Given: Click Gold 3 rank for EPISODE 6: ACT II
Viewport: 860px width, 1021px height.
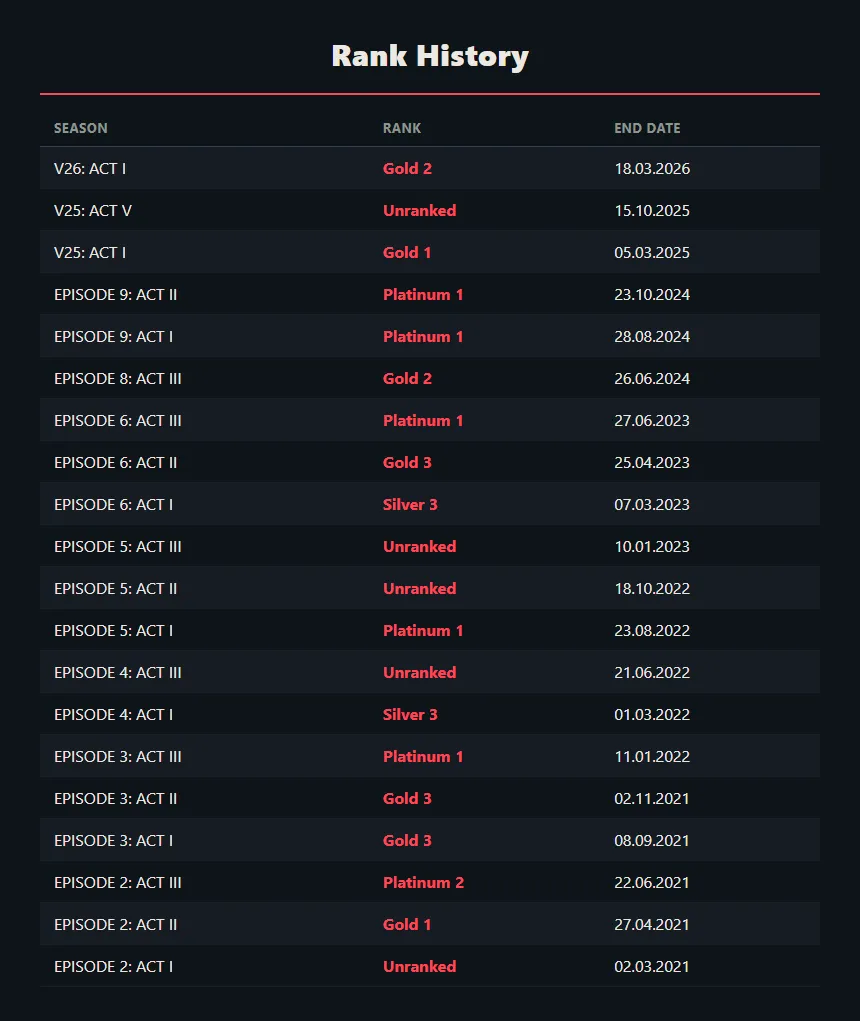Looking at the screenshot, I should pyautogui.click(x=408, y=462).
